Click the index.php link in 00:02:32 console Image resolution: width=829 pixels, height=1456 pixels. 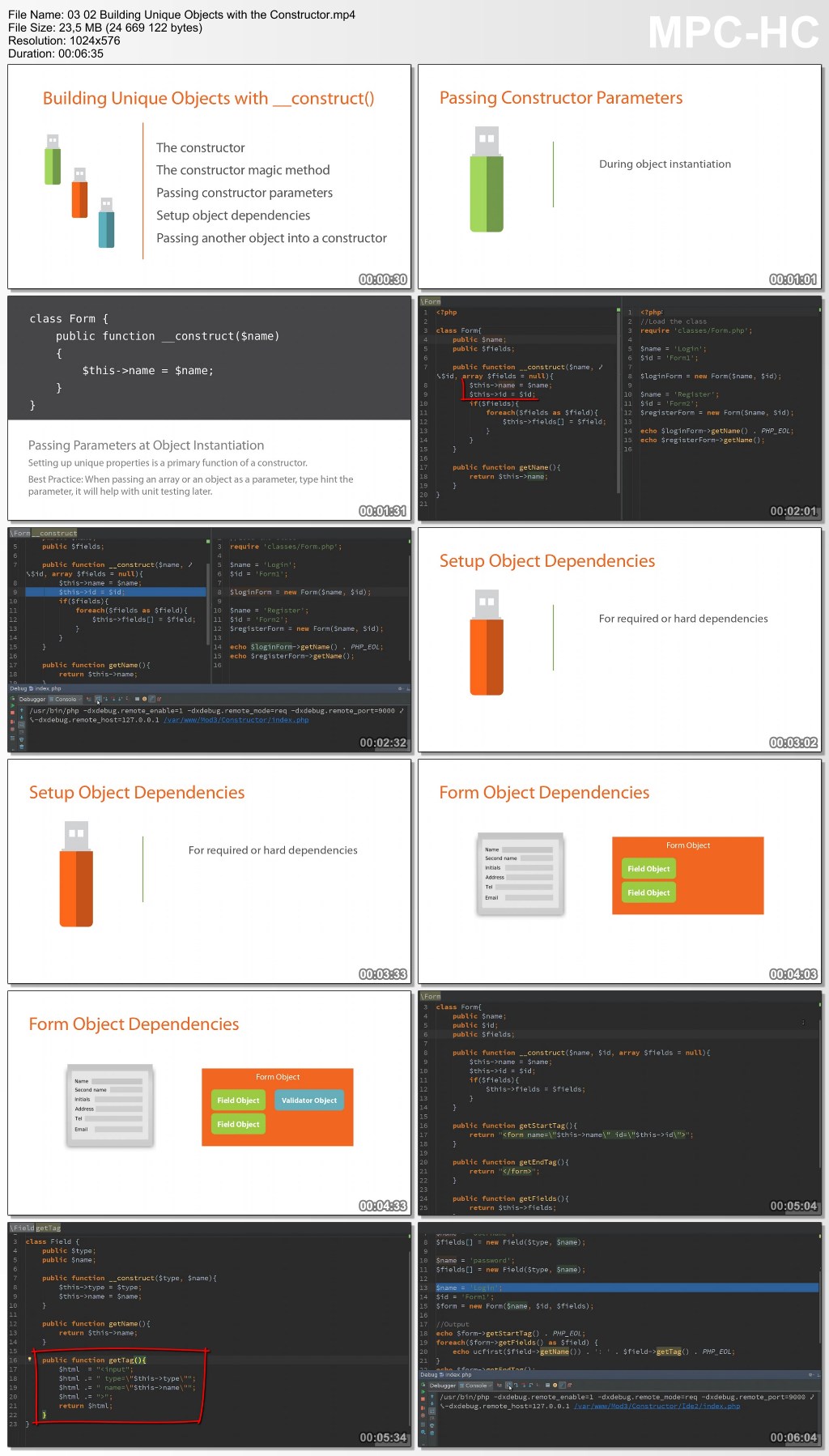click(236, 720)
